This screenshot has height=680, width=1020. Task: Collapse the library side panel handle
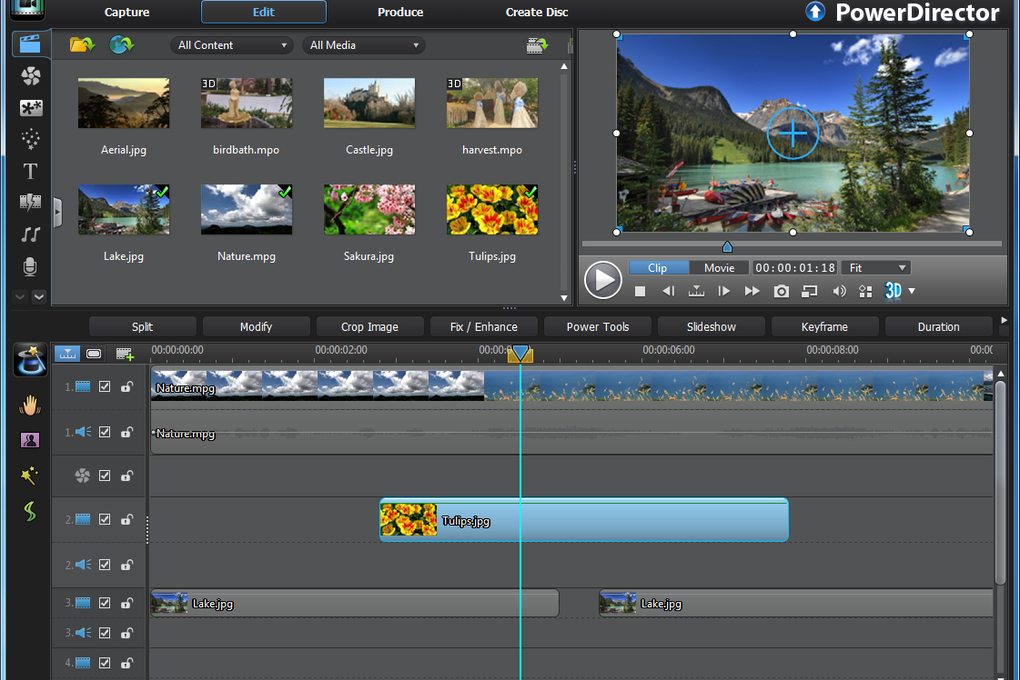coord(57,212)
